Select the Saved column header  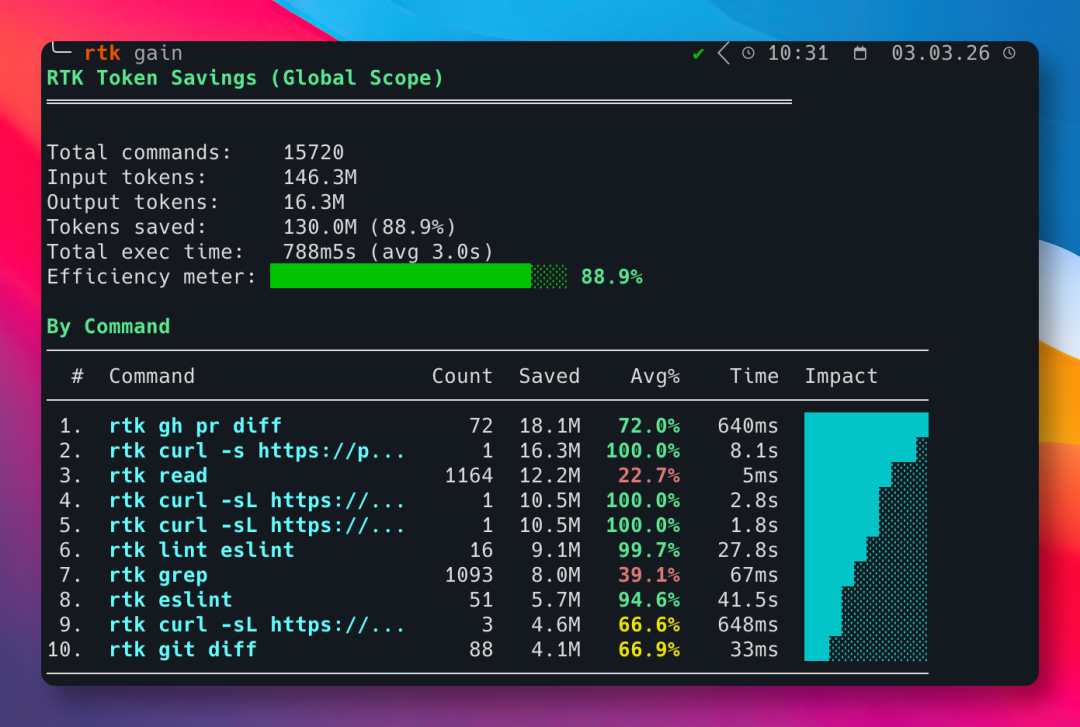[x=549, y=377]
